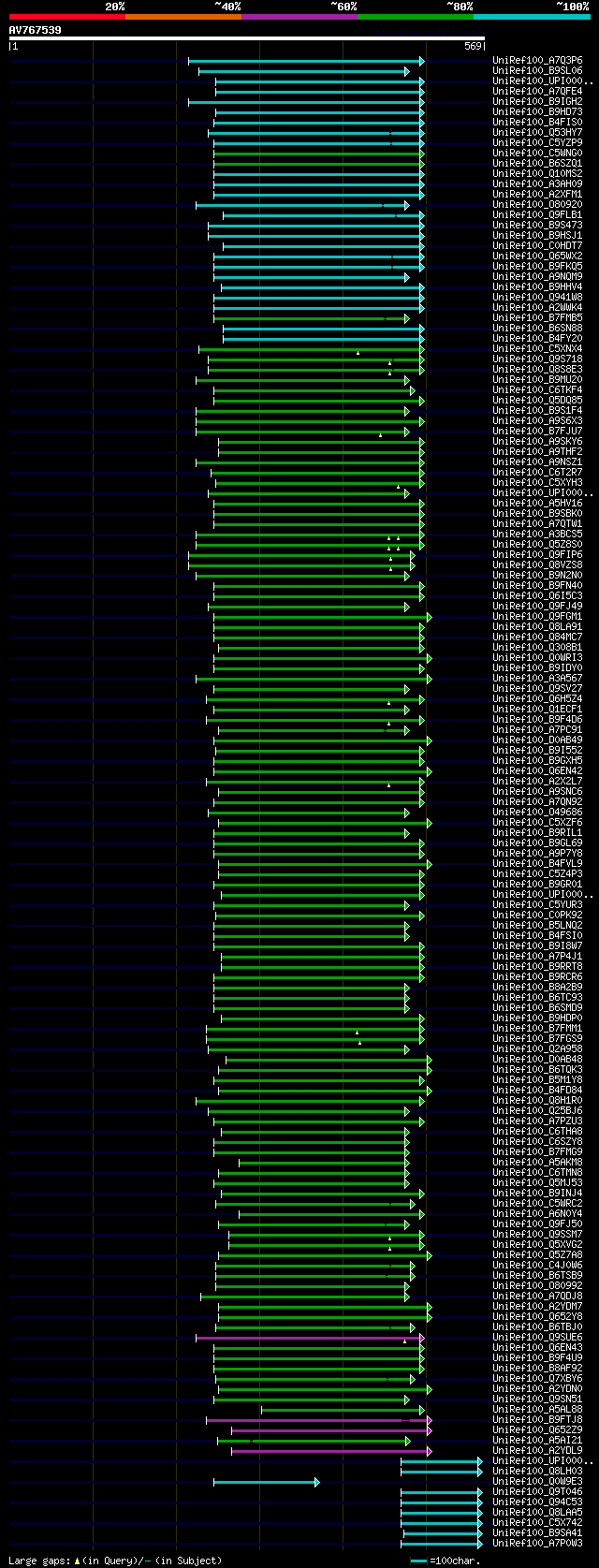
Task: Select hit label UniRef100_Q8H1R0
Action: [x=537, y=1101]
